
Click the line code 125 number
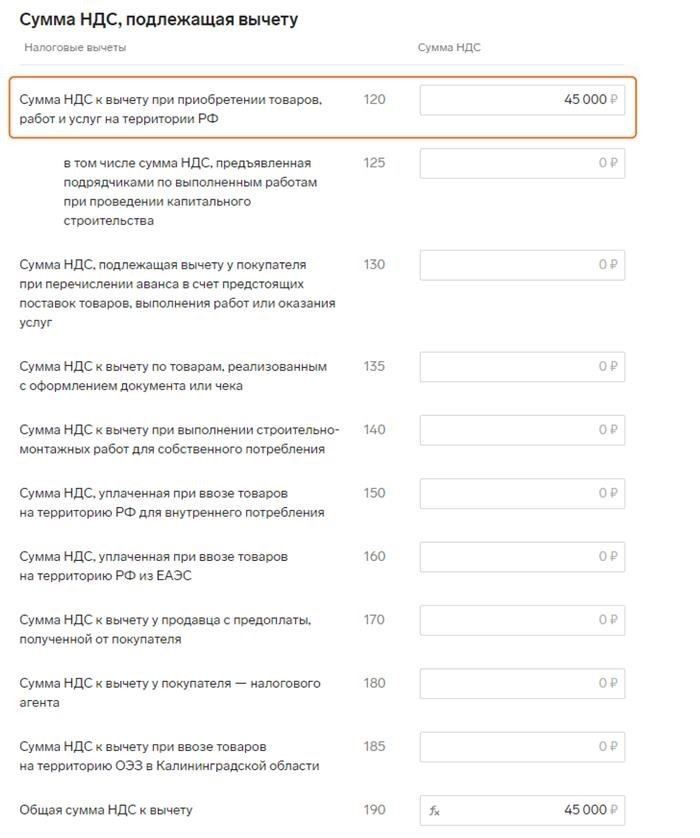pos(374,163)
